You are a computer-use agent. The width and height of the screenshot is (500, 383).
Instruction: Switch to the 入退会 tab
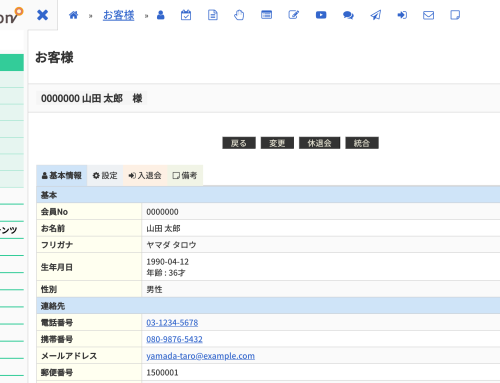[x=145, y=175]
